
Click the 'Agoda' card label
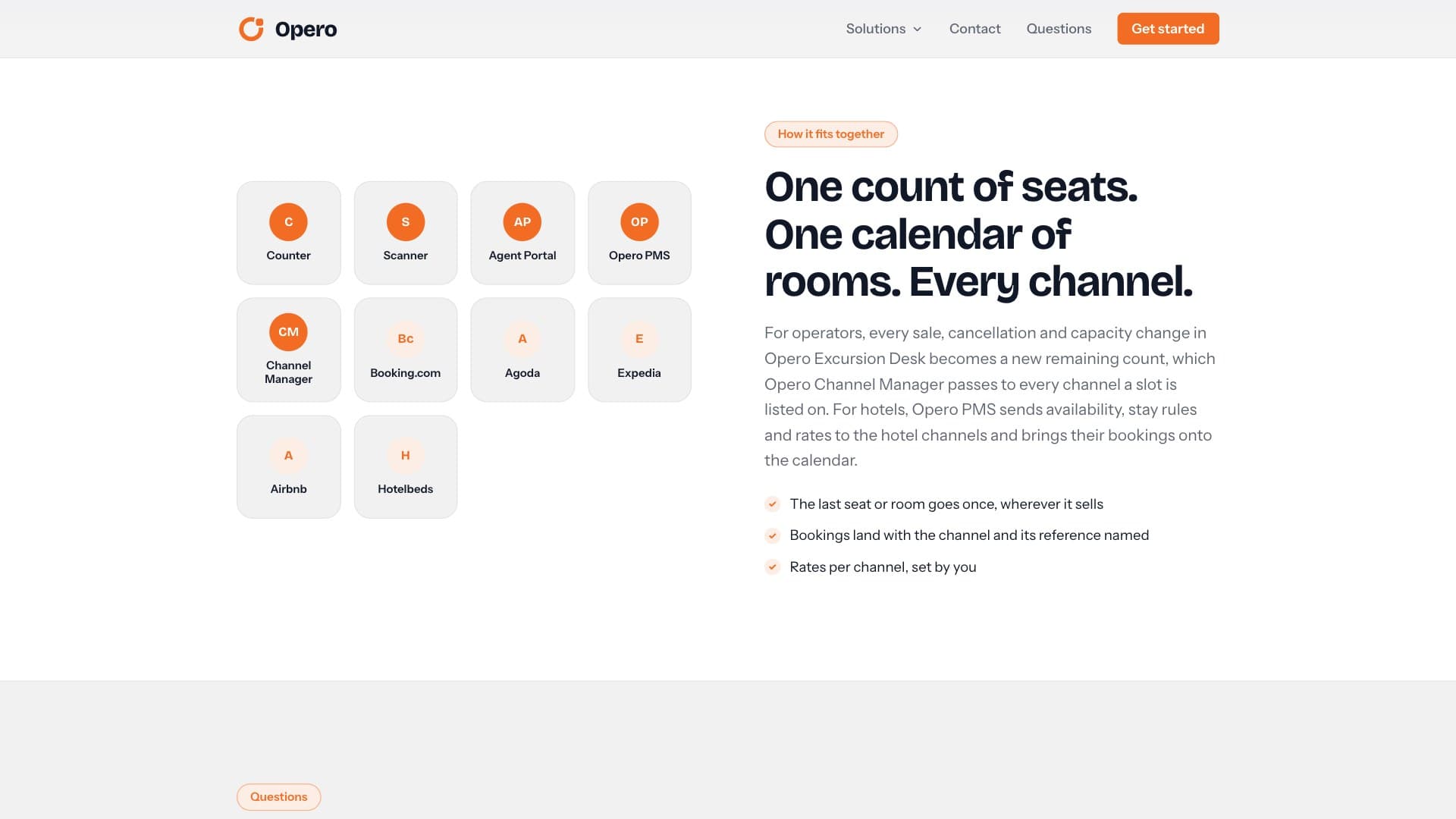coord(522,373)
